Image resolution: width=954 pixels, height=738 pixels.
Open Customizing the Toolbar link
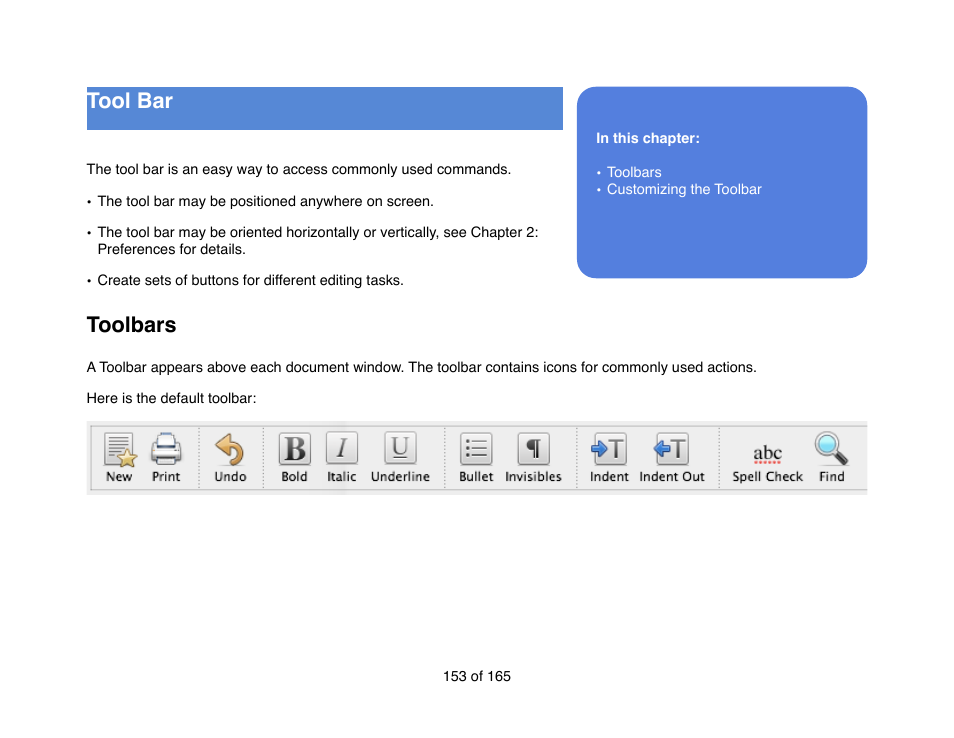[x=684, y=189]
